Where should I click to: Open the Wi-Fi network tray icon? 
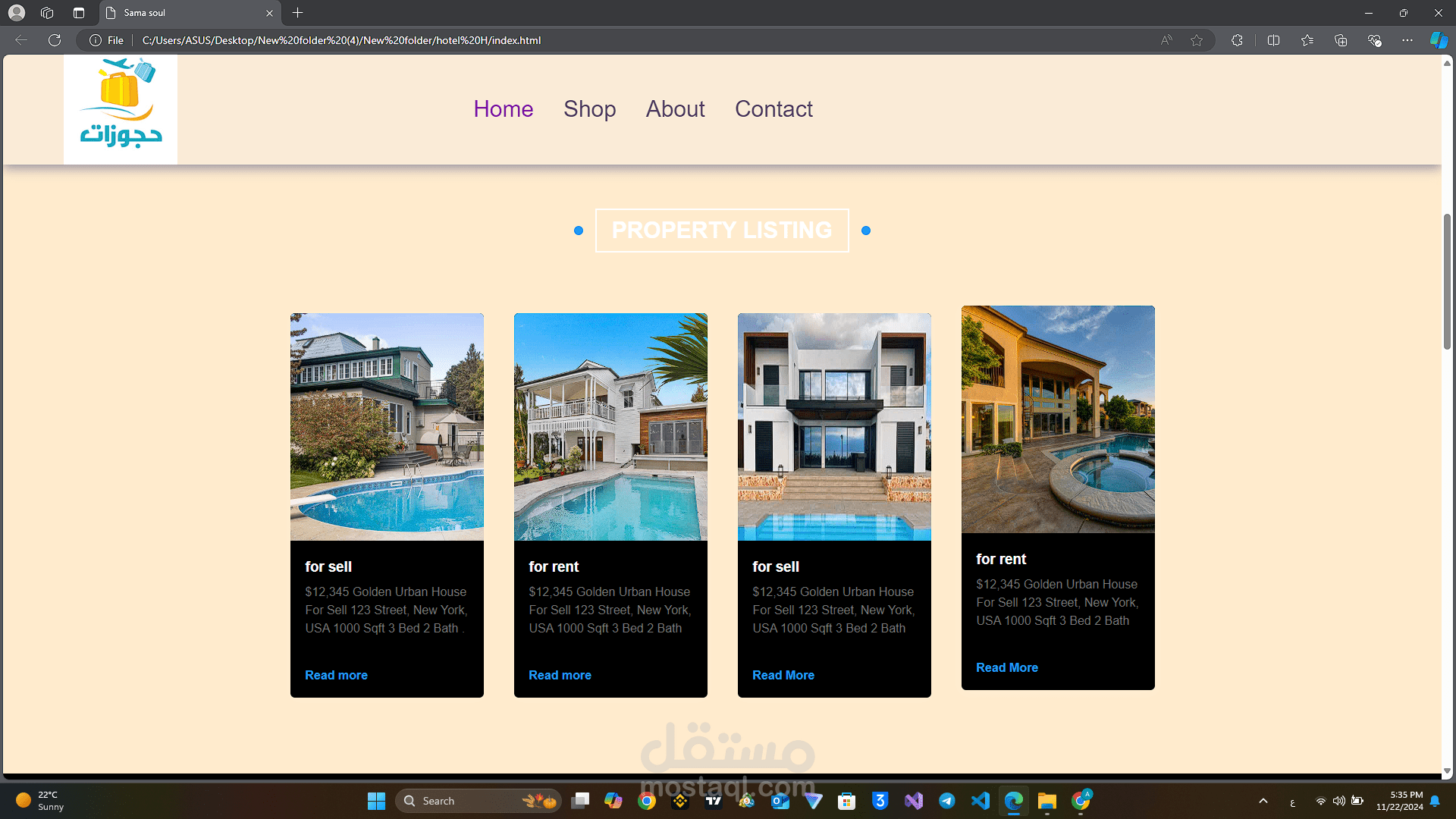(x=1321, y=801)
